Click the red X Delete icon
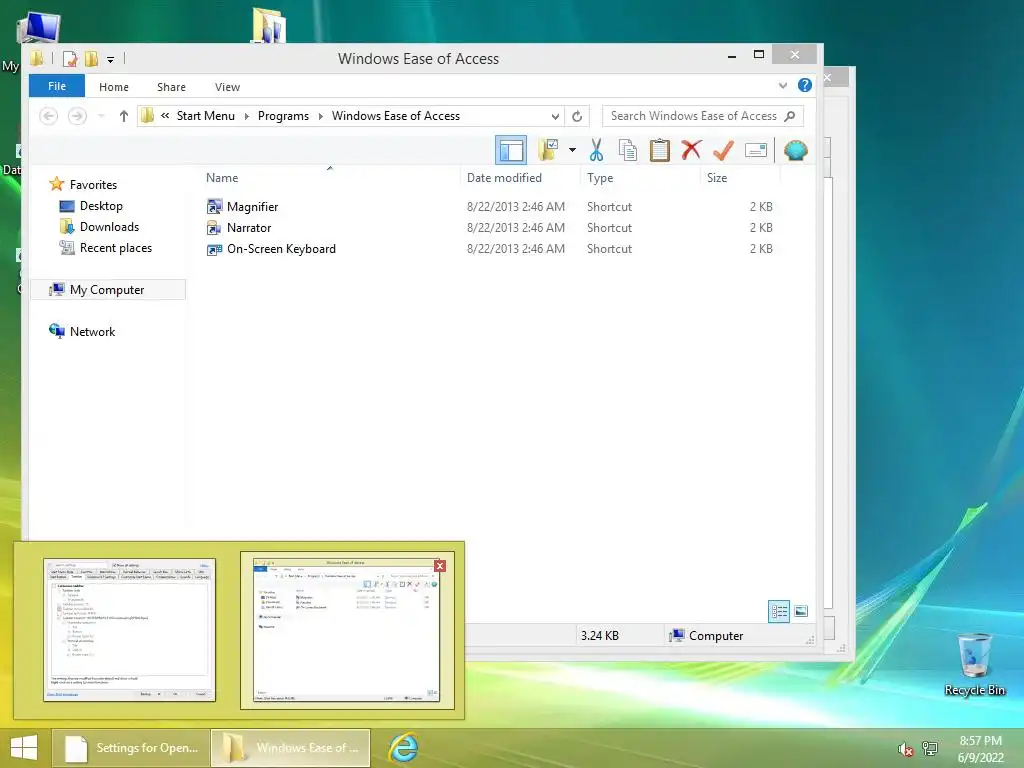This screenshot has height=768, width=1024. pos(691,150)
